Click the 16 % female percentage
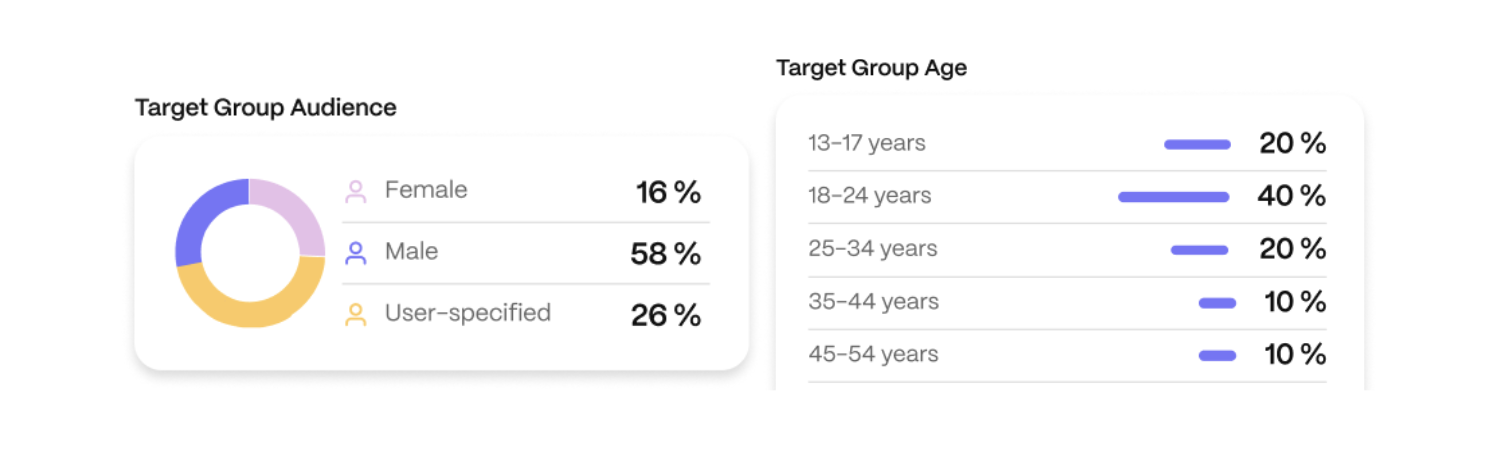This screenshot has width=1504, height=476. (x=668, y=192)
